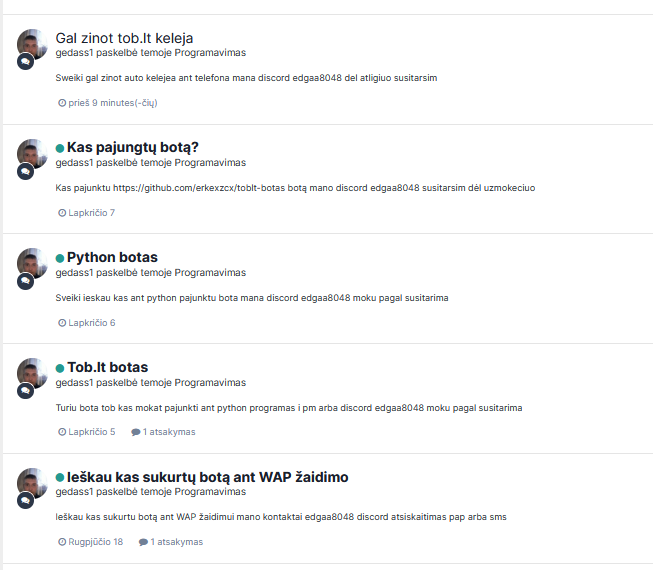Click the topic badge icon beside "Gal zinot tob.lt keleja"
This screenshot has height=570, width=653.
(25, 62)
